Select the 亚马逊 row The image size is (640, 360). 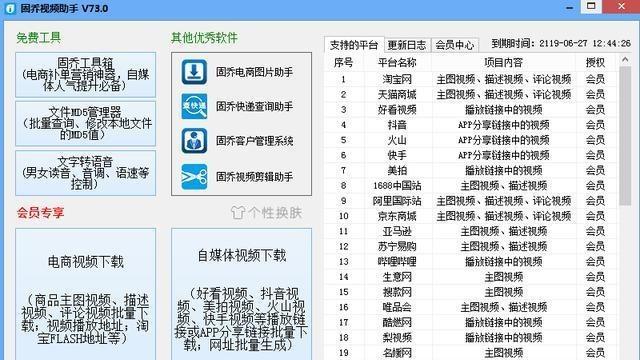[470, 231]
